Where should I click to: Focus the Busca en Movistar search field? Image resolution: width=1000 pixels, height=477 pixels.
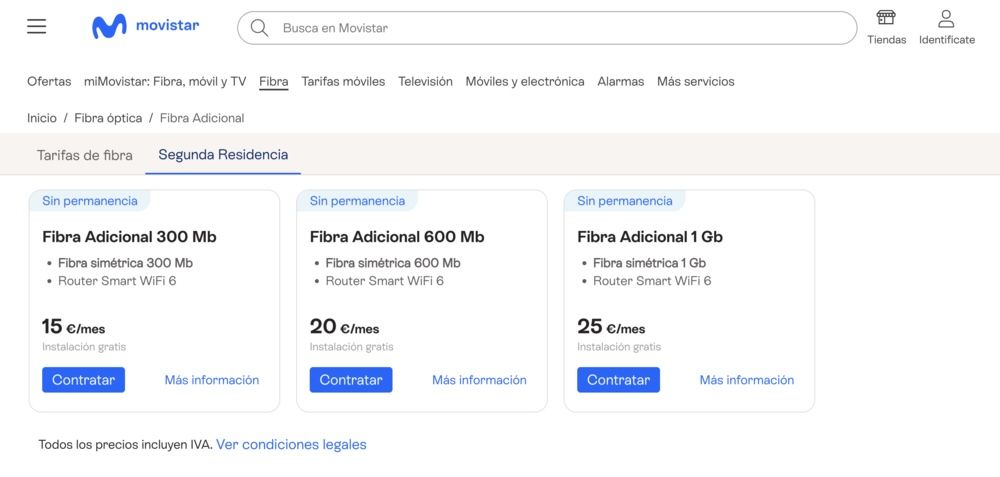(547, 28)
